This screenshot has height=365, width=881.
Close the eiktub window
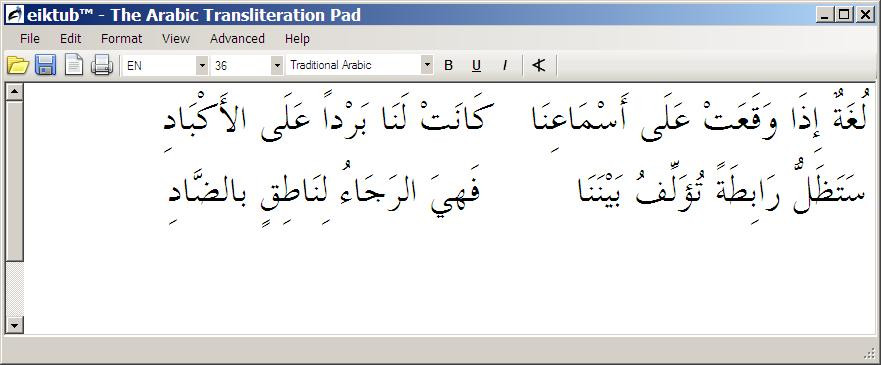tap(865, 15)
